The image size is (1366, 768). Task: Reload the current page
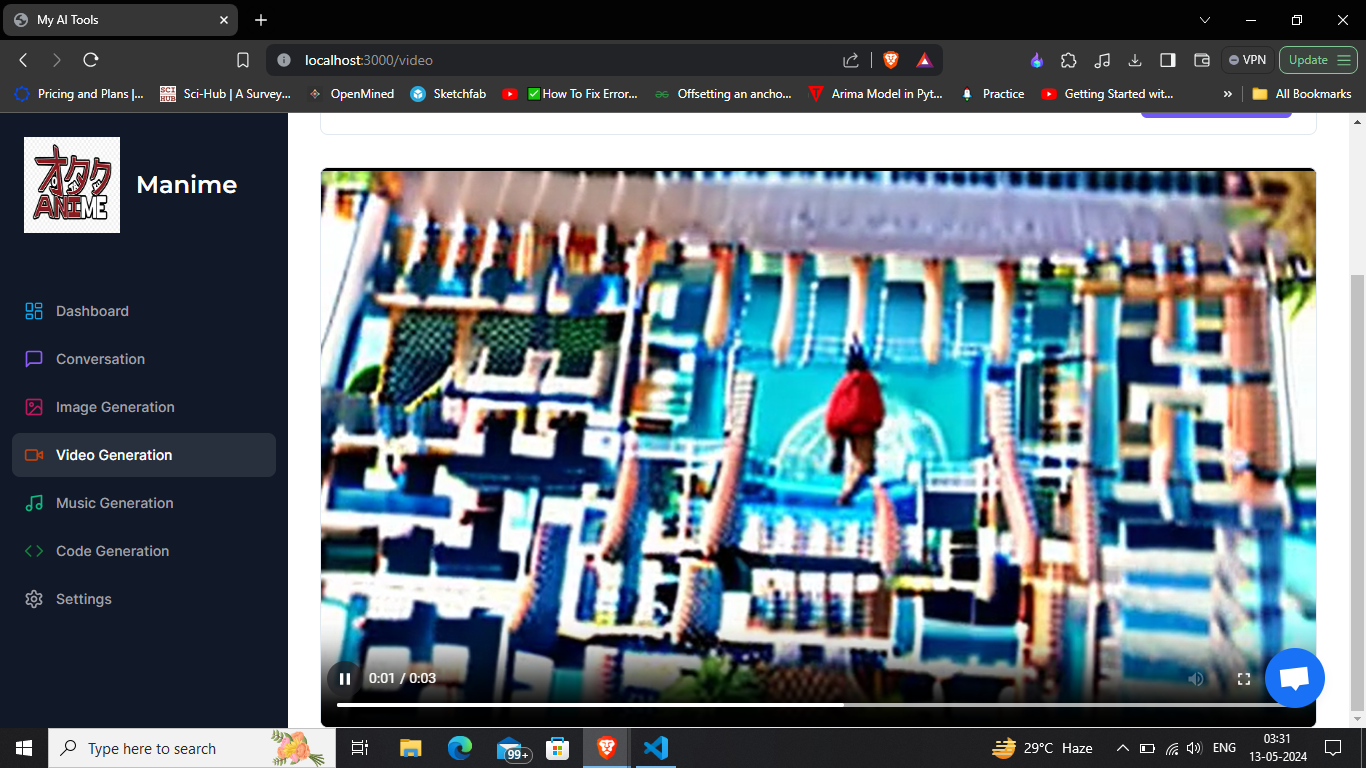click(91, 60)
